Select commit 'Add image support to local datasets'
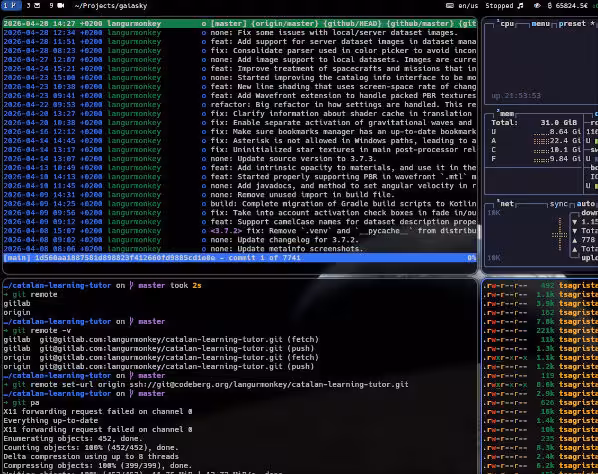 coord(240,59)
